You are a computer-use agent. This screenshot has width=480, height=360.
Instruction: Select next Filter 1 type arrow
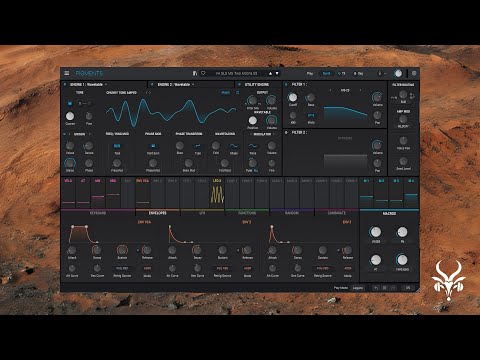[x=360, y=90]
